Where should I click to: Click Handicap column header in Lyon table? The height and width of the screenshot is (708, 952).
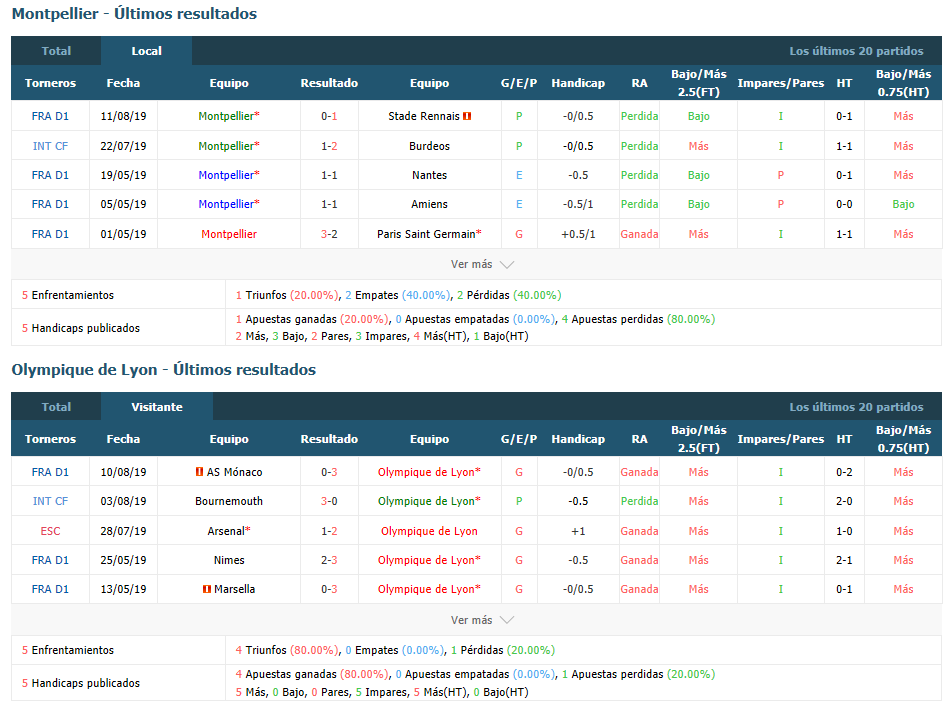coord(578,439)
